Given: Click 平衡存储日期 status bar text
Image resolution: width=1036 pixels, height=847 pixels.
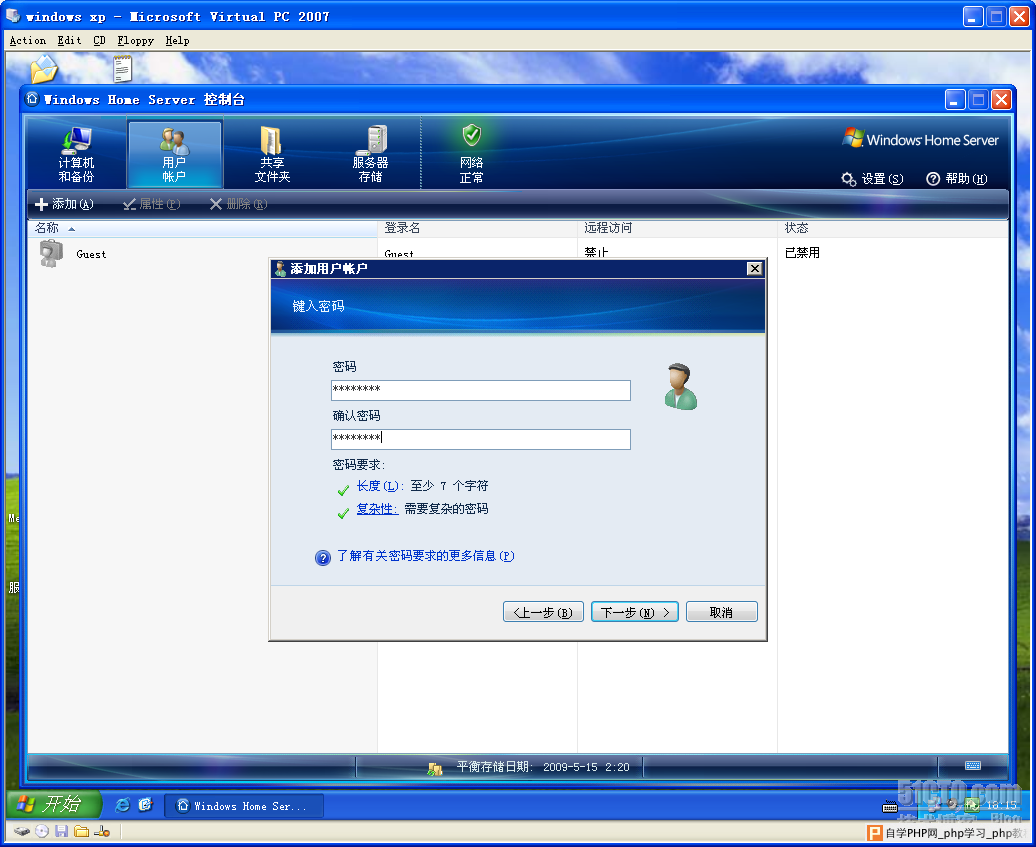Looking at the screenshot, I should (x=543, y=767).
